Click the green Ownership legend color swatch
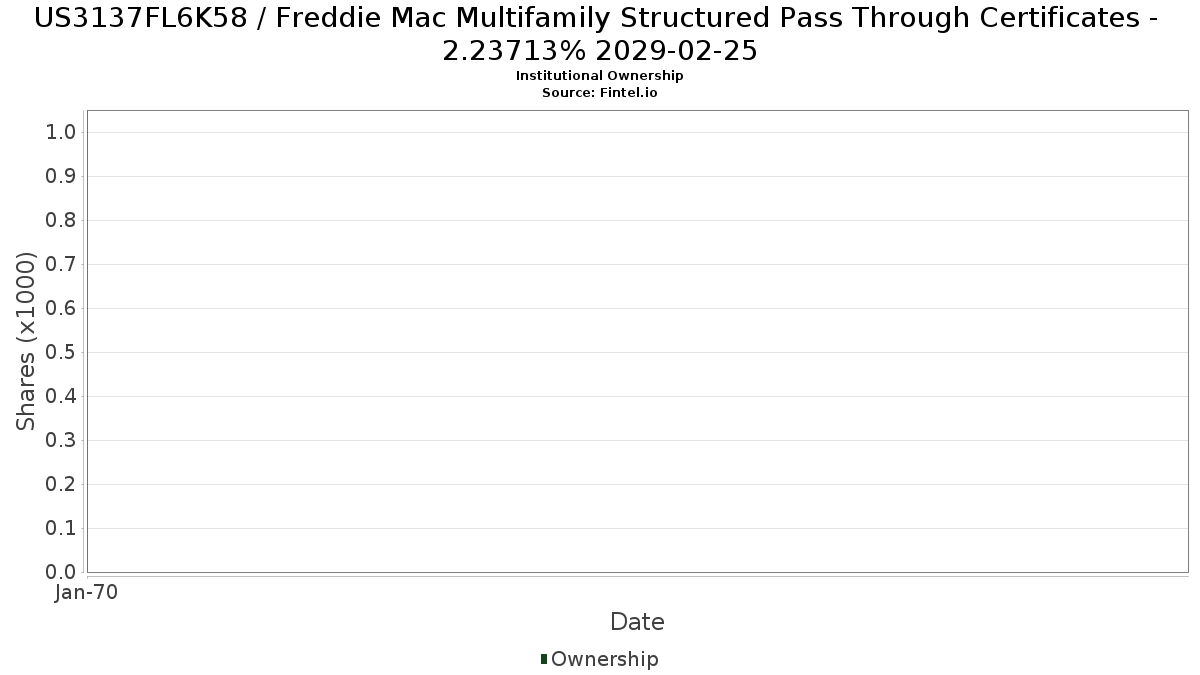This screenshot has width=1200, height=675. tap(544, 659)
